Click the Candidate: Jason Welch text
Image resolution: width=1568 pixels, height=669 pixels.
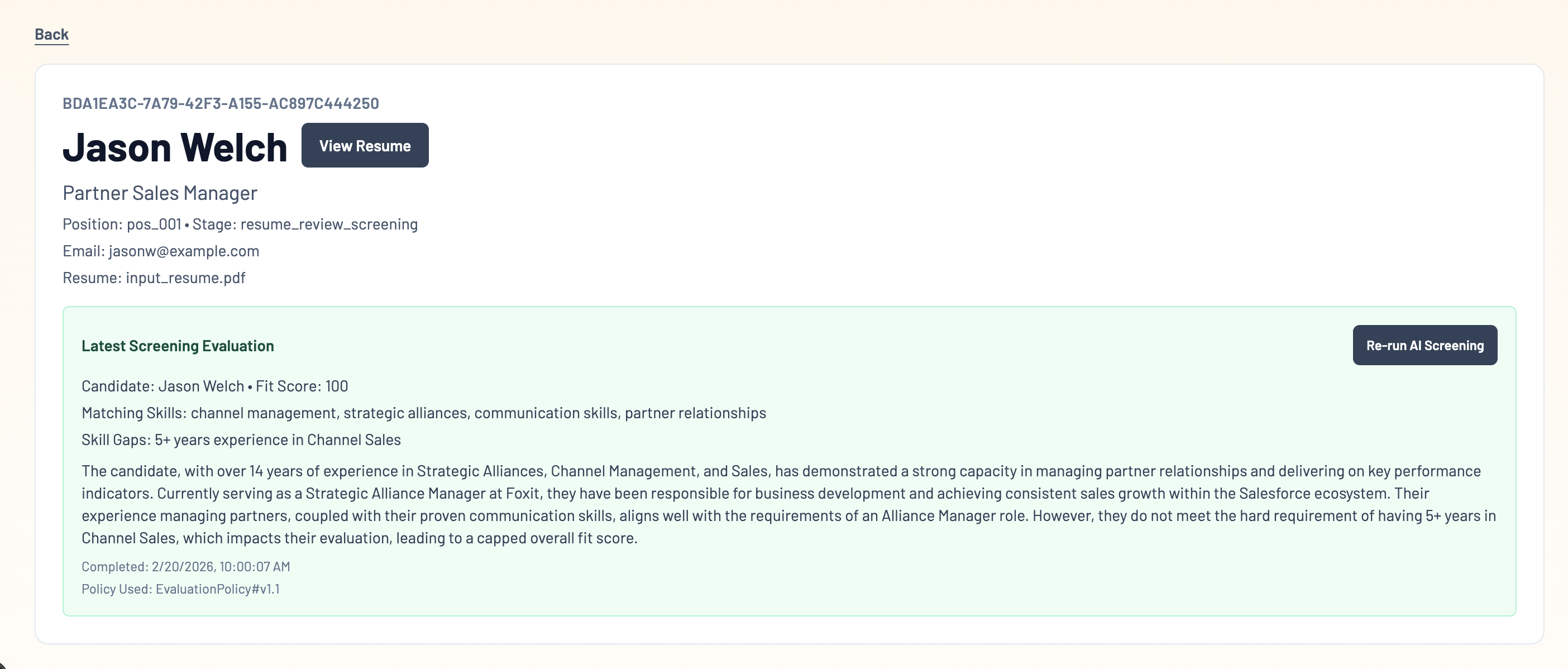(x=162, y=386)
